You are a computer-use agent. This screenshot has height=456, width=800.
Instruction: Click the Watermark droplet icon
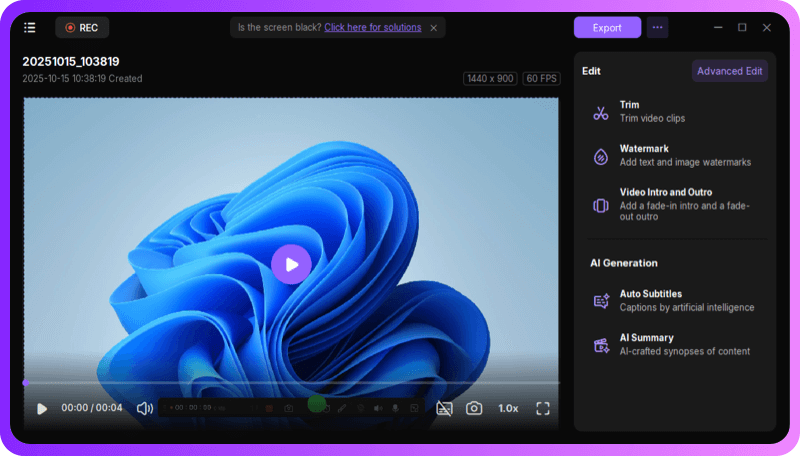601,156
